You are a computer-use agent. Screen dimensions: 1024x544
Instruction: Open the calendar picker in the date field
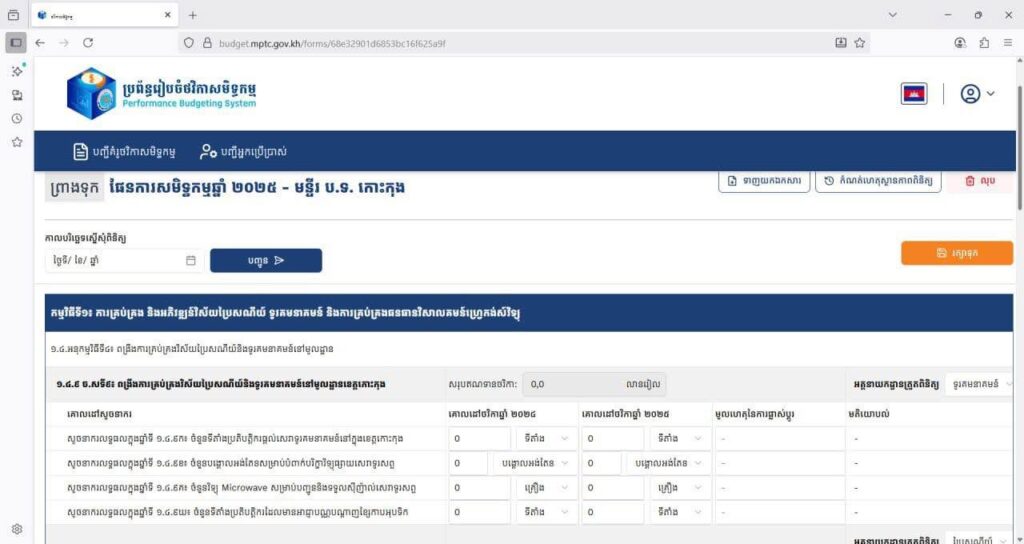(191, 261)
